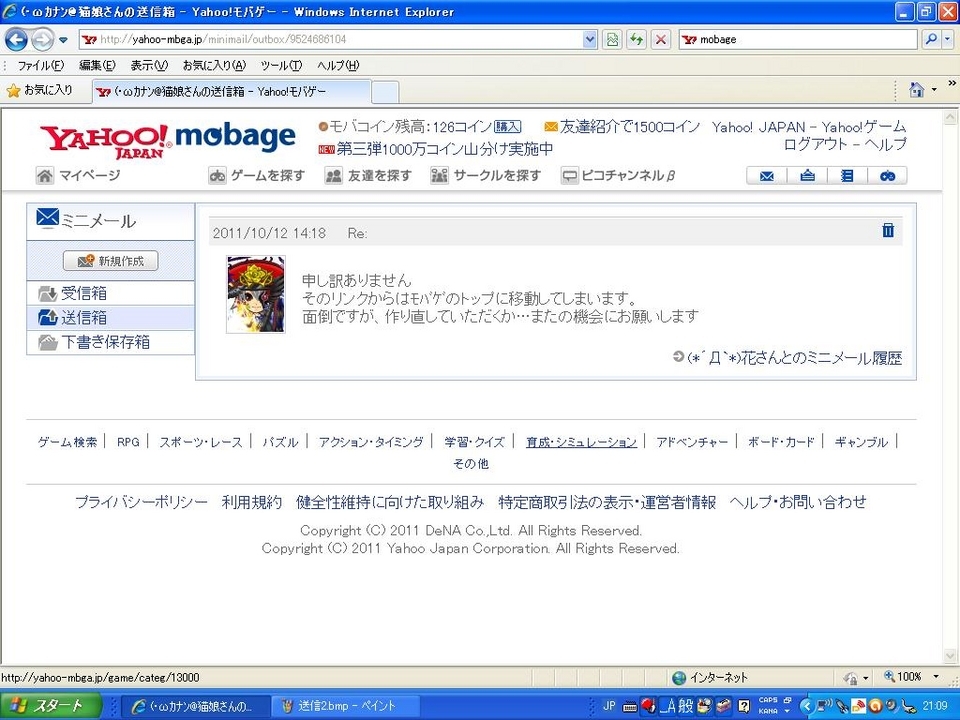The width and height of the screenshot is (960, 720).
Task: Click the 育成・シミュレーション category link
Action: pos(581,442)
